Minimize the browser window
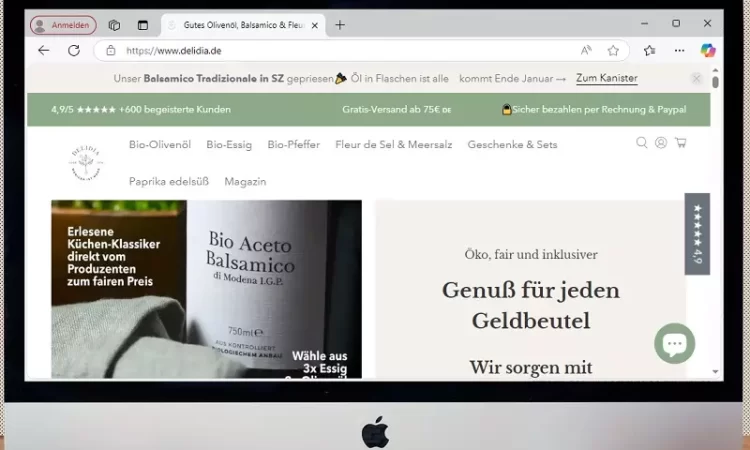The height and width of the screenshot is (450, 750). 644,23
